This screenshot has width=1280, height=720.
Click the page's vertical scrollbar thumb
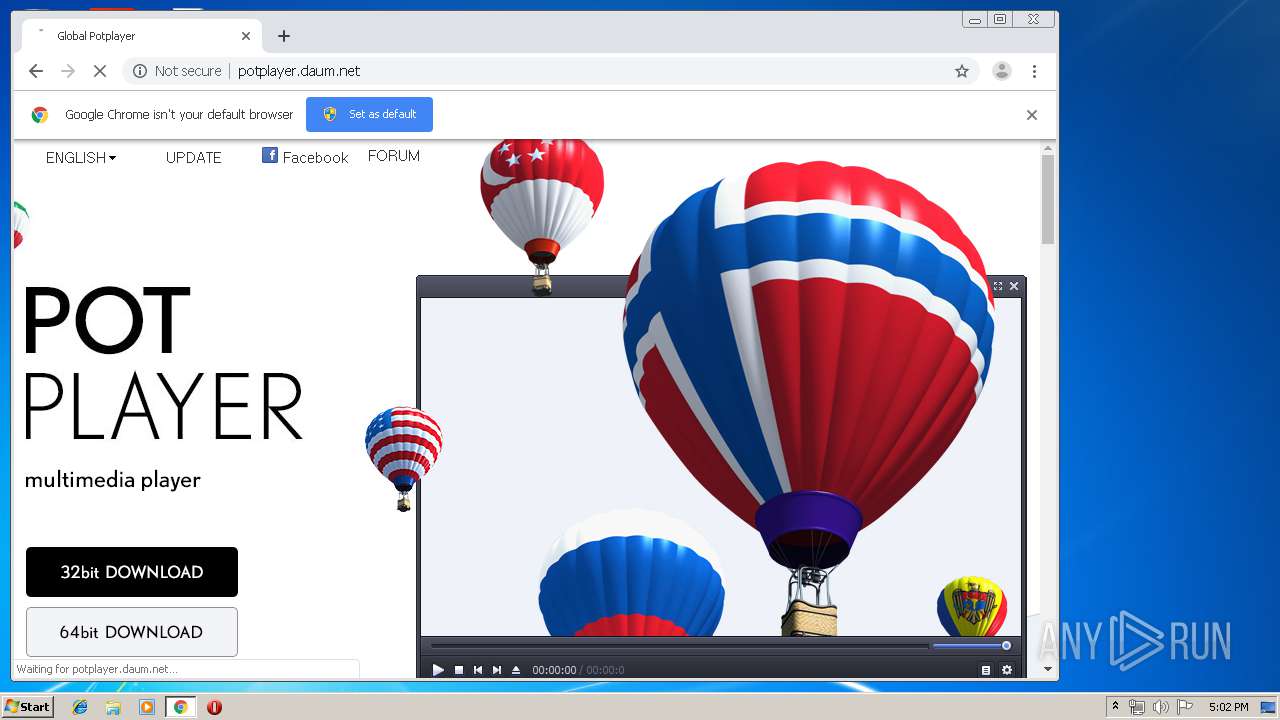point(1048,200)
